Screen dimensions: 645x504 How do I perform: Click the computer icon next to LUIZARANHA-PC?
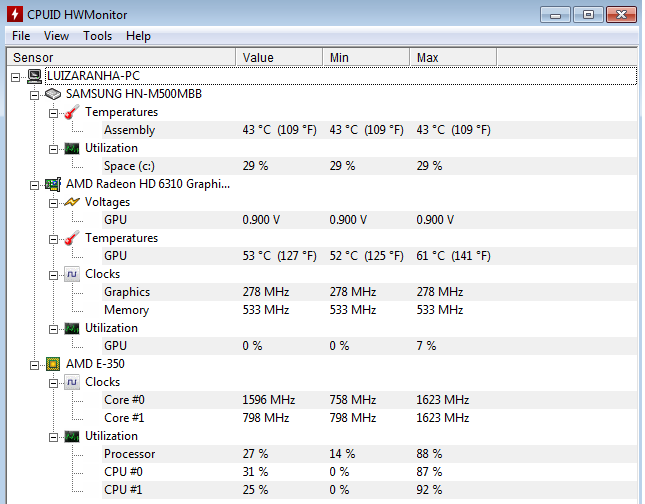coord(34,76)
